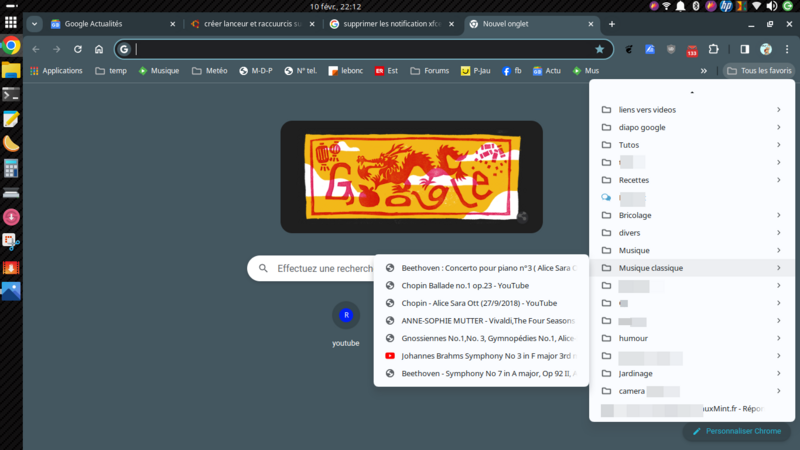The image size is (800, 450).
Task: Bookmark this tab with star icon
Action: pyautogui.click(x=599, y=49)
